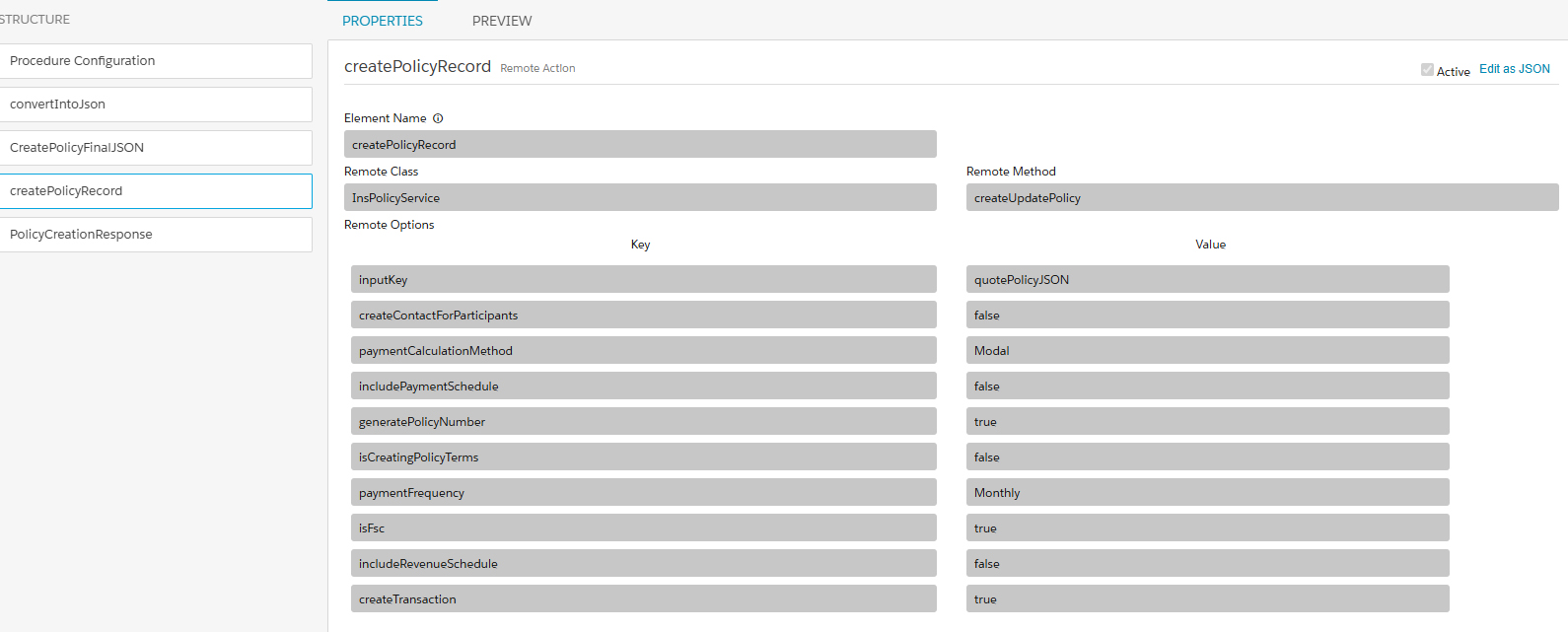Click the paymentCalculationMethod key field

point(643,351)
